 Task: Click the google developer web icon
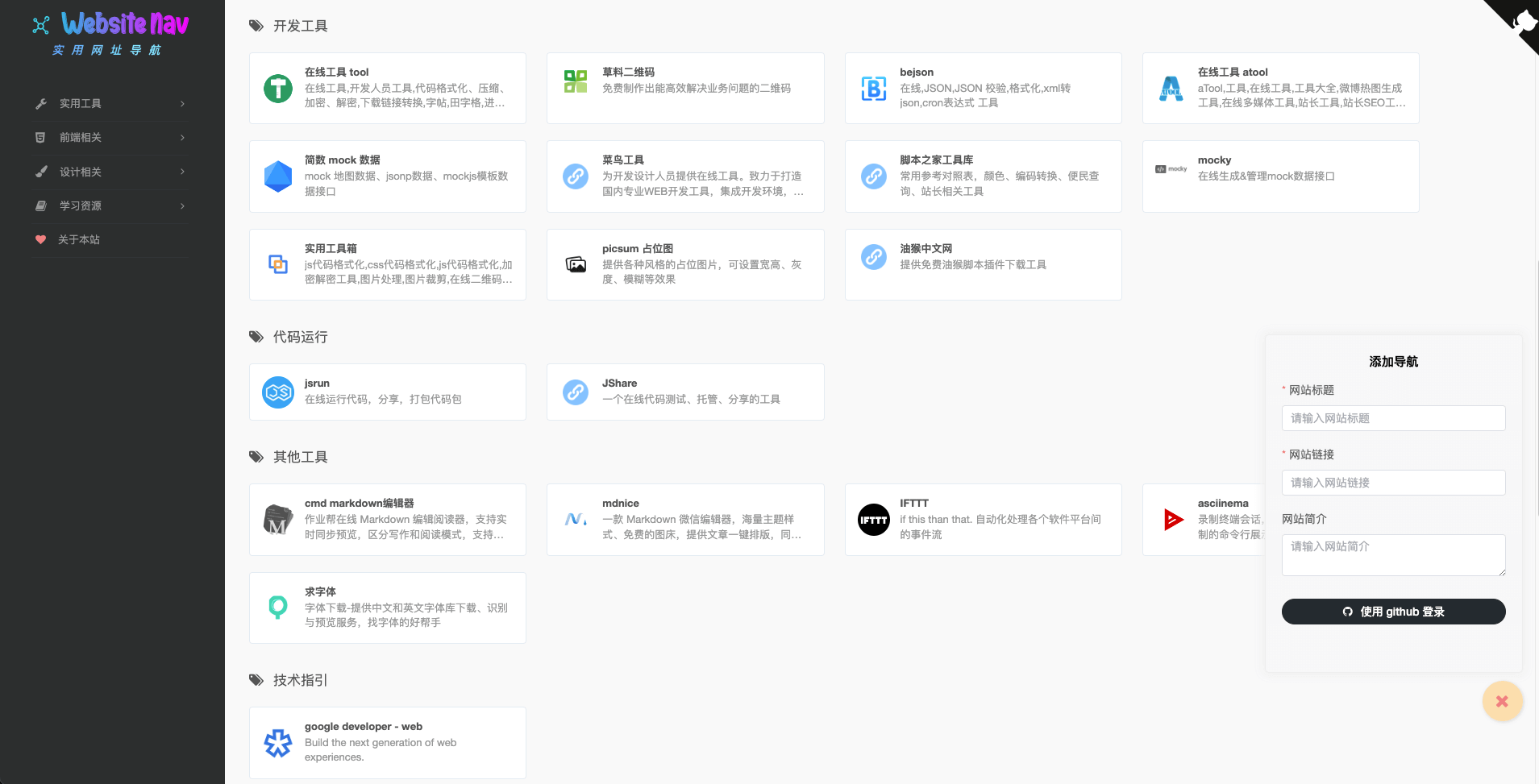click(x=278, y=743)
